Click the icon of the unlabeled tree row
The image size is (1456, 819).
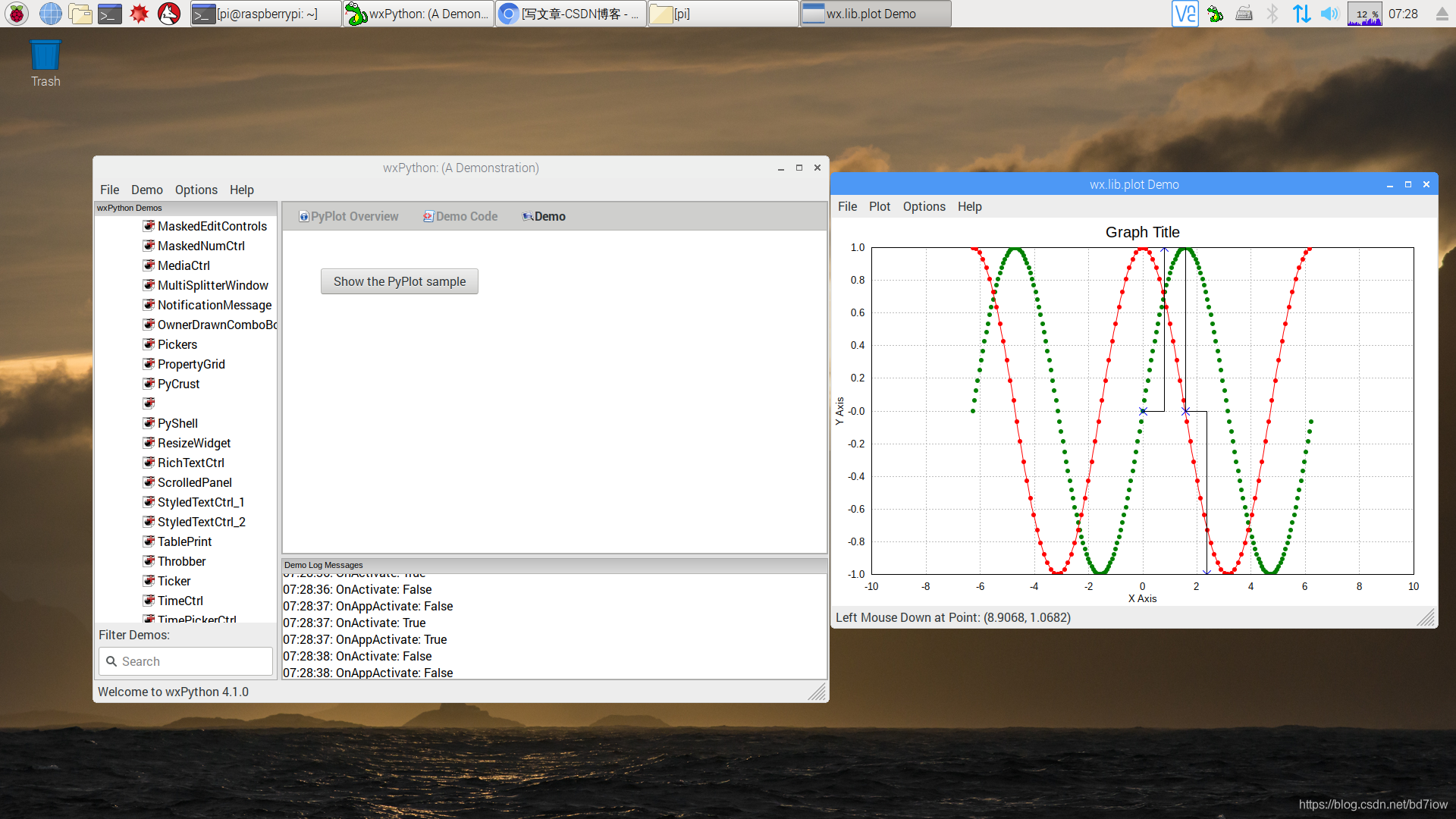(149, 403)
